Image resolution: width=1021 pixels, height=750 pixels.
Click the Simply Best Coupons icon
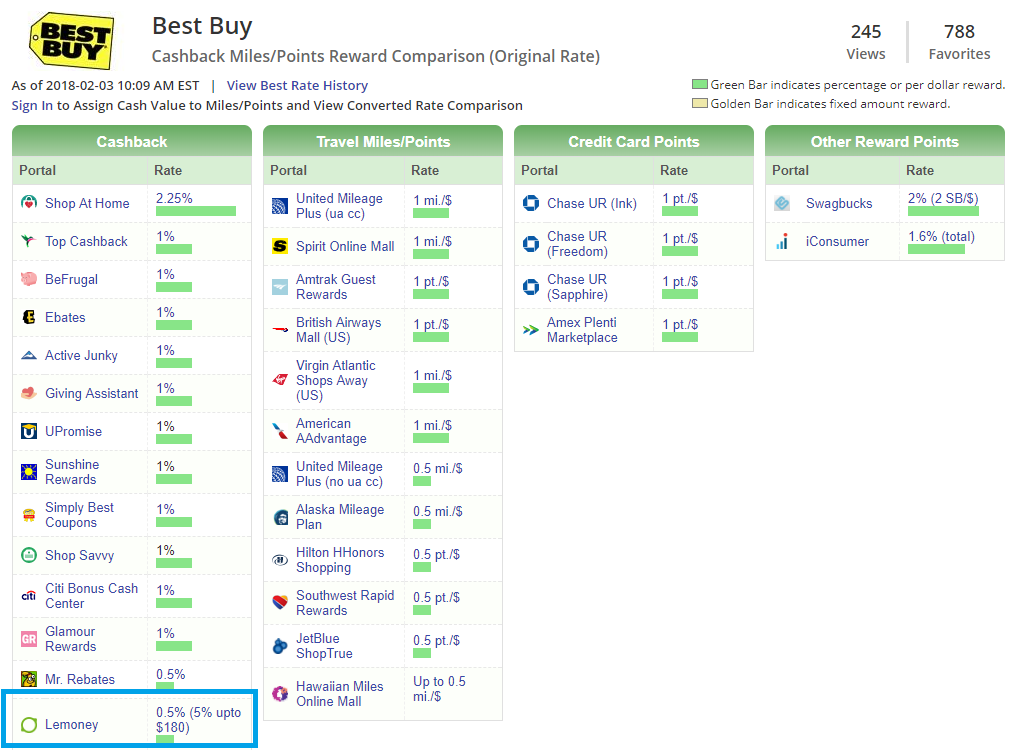(x=29, y=515)
